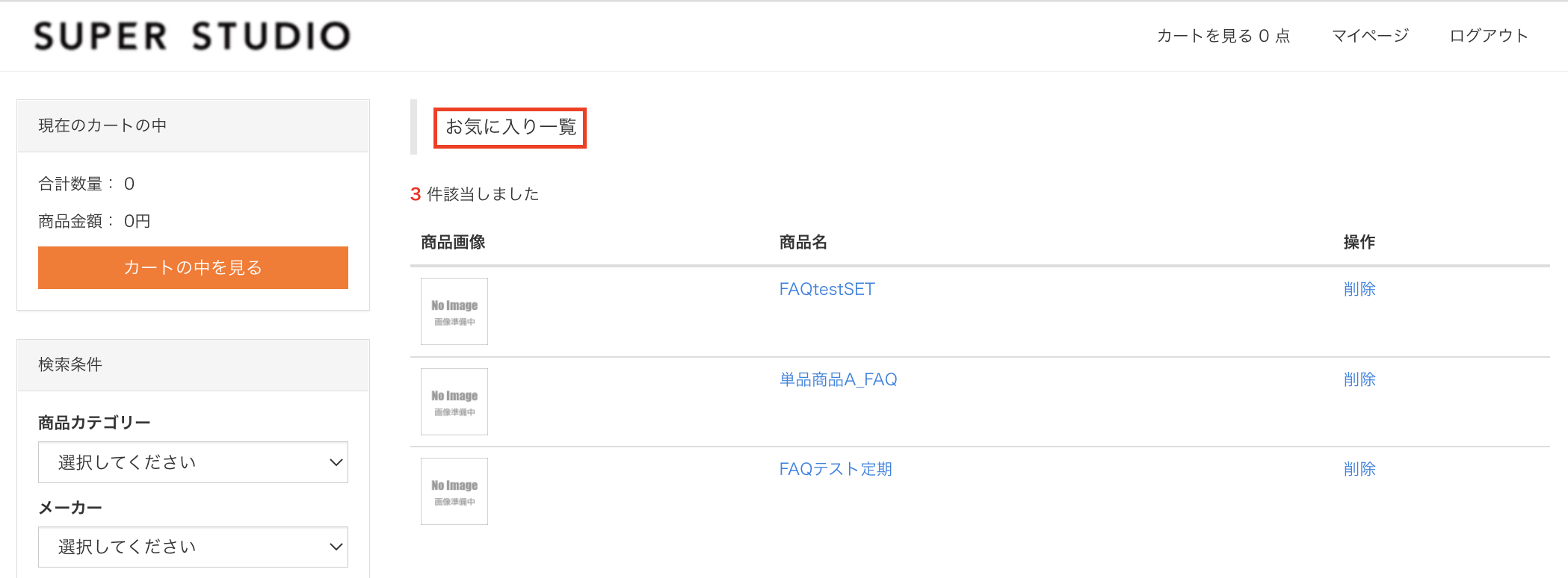
Task: Click the 商品名 column header
Action: point(803,242)
